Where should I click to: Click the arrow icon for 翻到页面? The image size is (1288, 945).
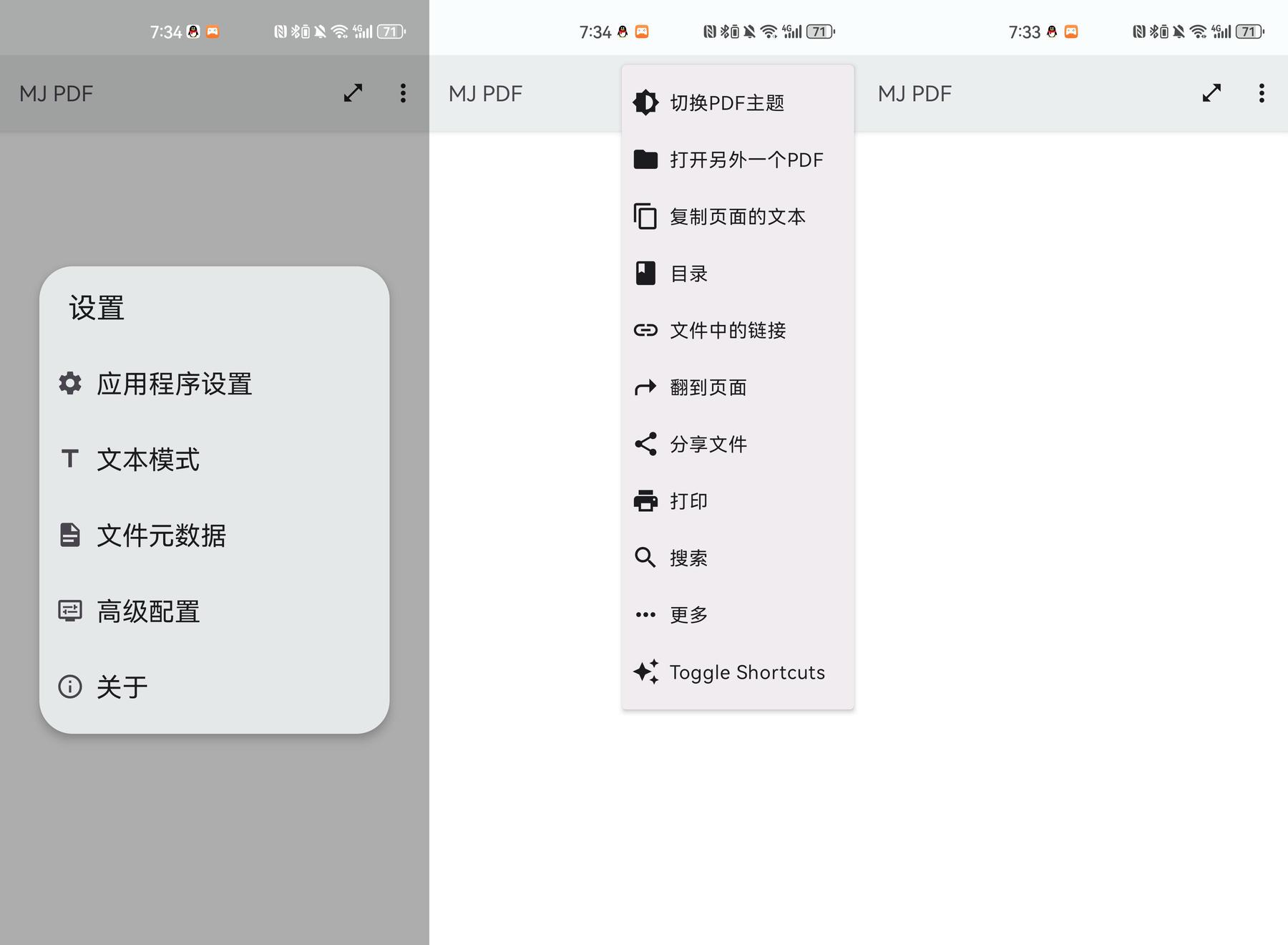coord(645,387)
